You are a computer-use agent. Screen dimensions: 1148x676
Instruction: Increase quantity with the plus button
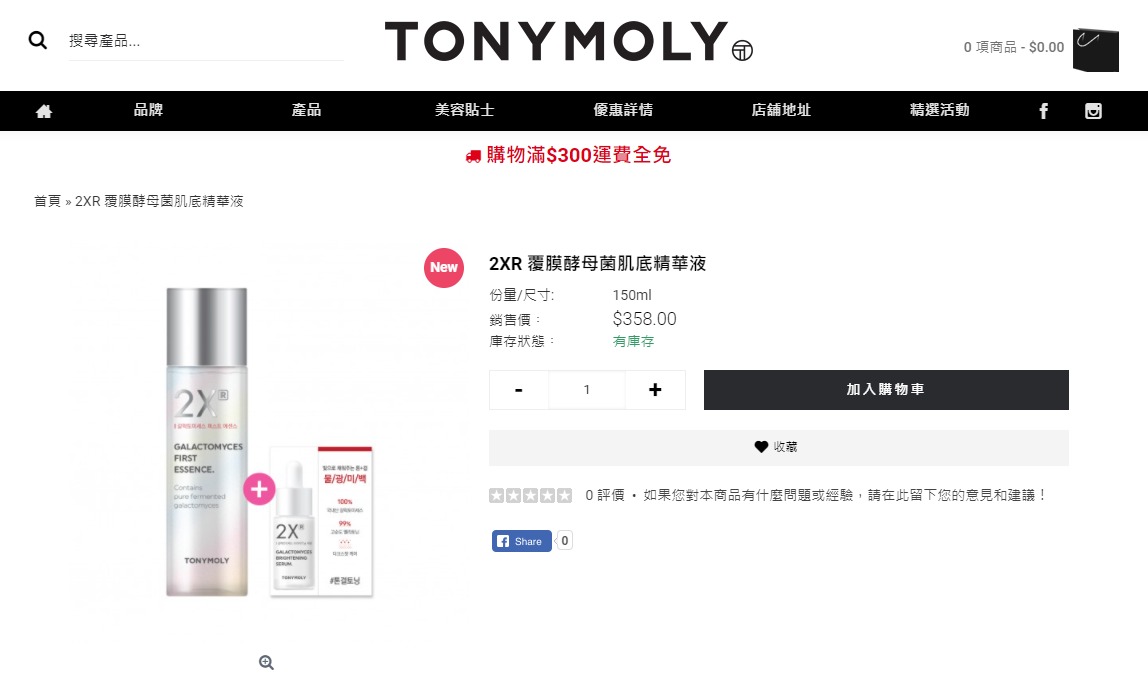click(655, 390)
